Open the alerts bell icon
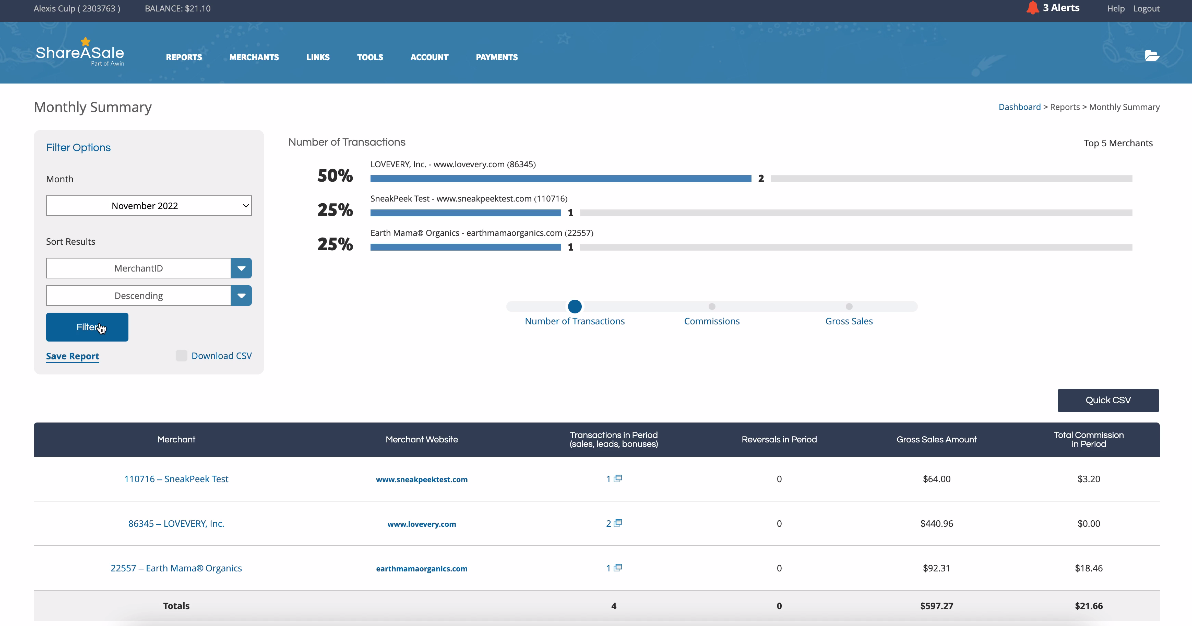The width and height of the screenshot is (1192, 626). click(x=1032, y=8)
